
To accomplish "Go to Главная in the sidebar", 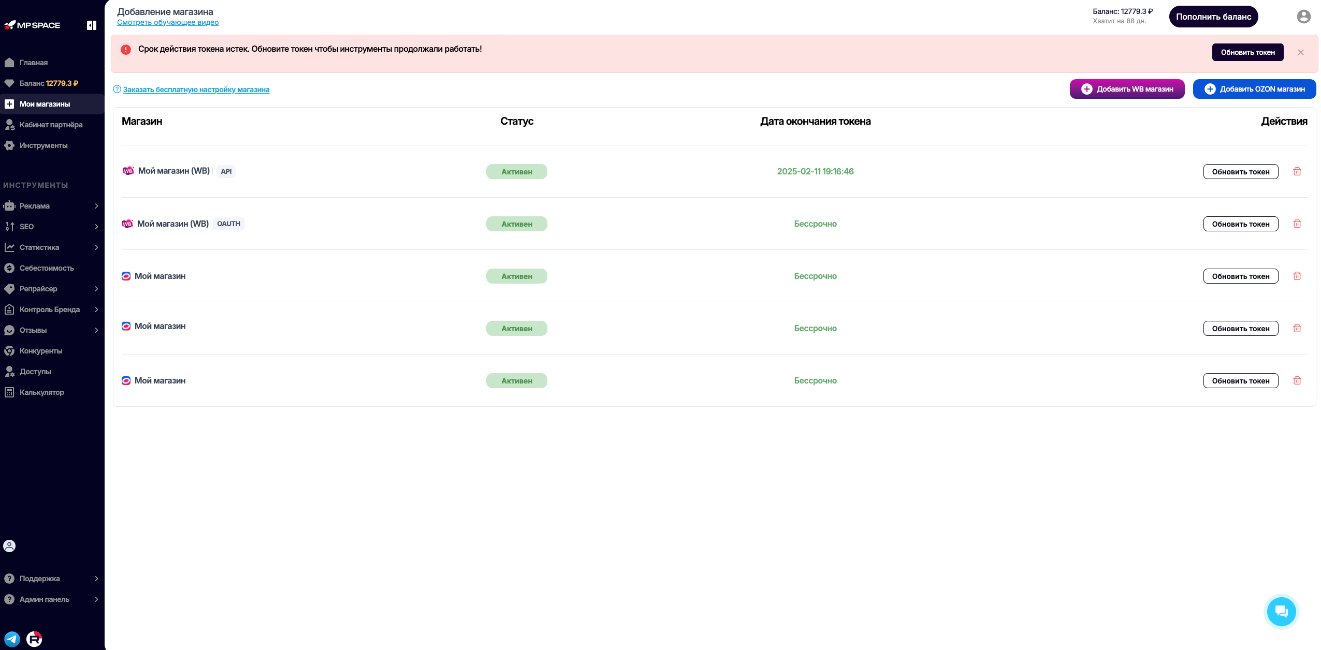I will pyautogui.click(x=33, y=62).
